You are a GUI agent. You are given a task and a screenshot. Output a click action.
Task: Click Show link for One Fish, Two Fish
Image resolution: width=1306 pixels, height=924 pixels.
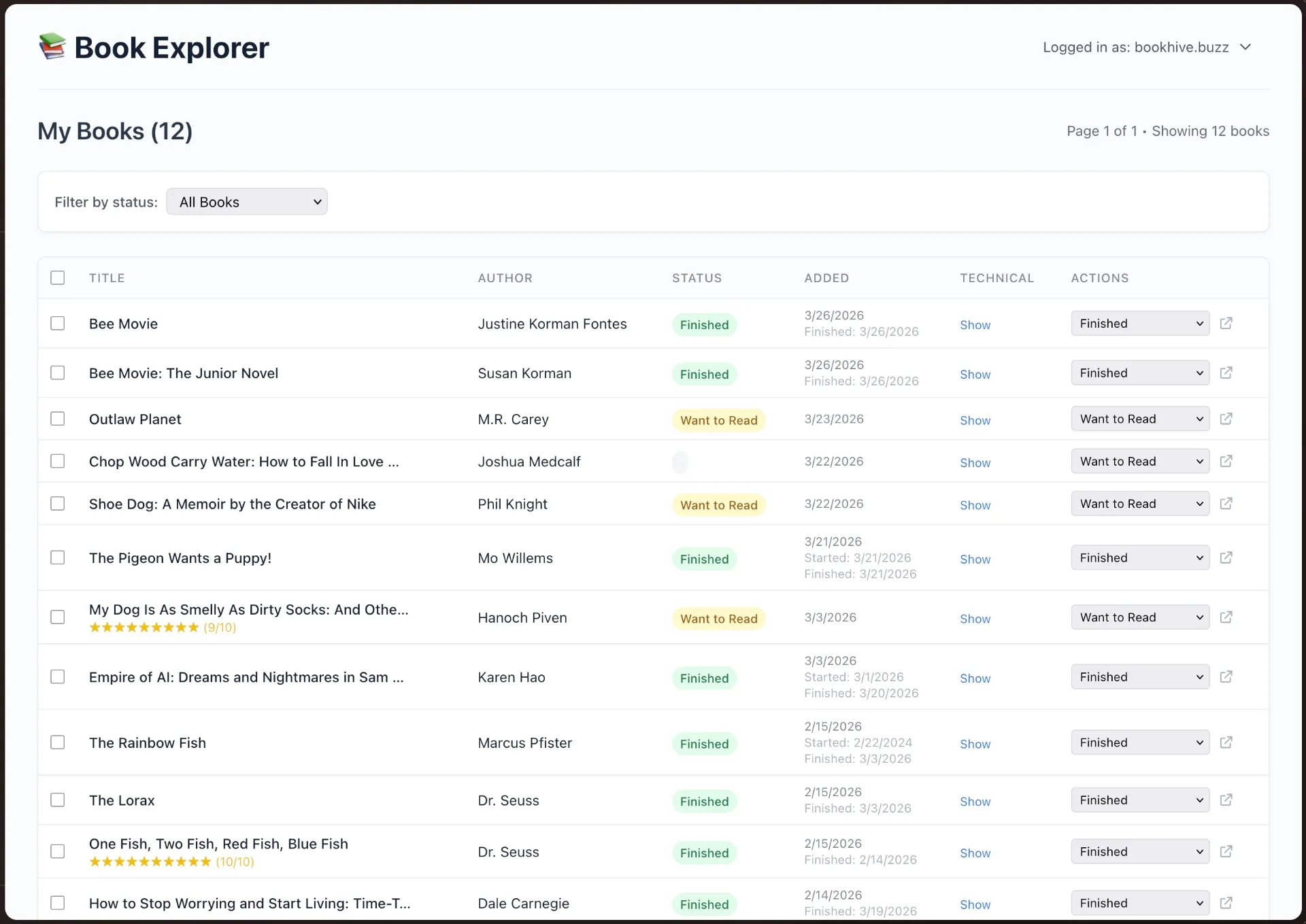point(975,853)
